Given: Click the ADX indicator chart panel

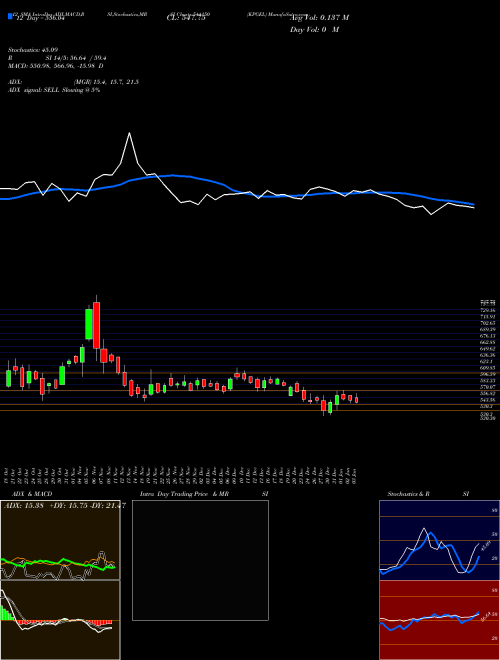Looking at the screenshot, I should [x=60, y=540].
